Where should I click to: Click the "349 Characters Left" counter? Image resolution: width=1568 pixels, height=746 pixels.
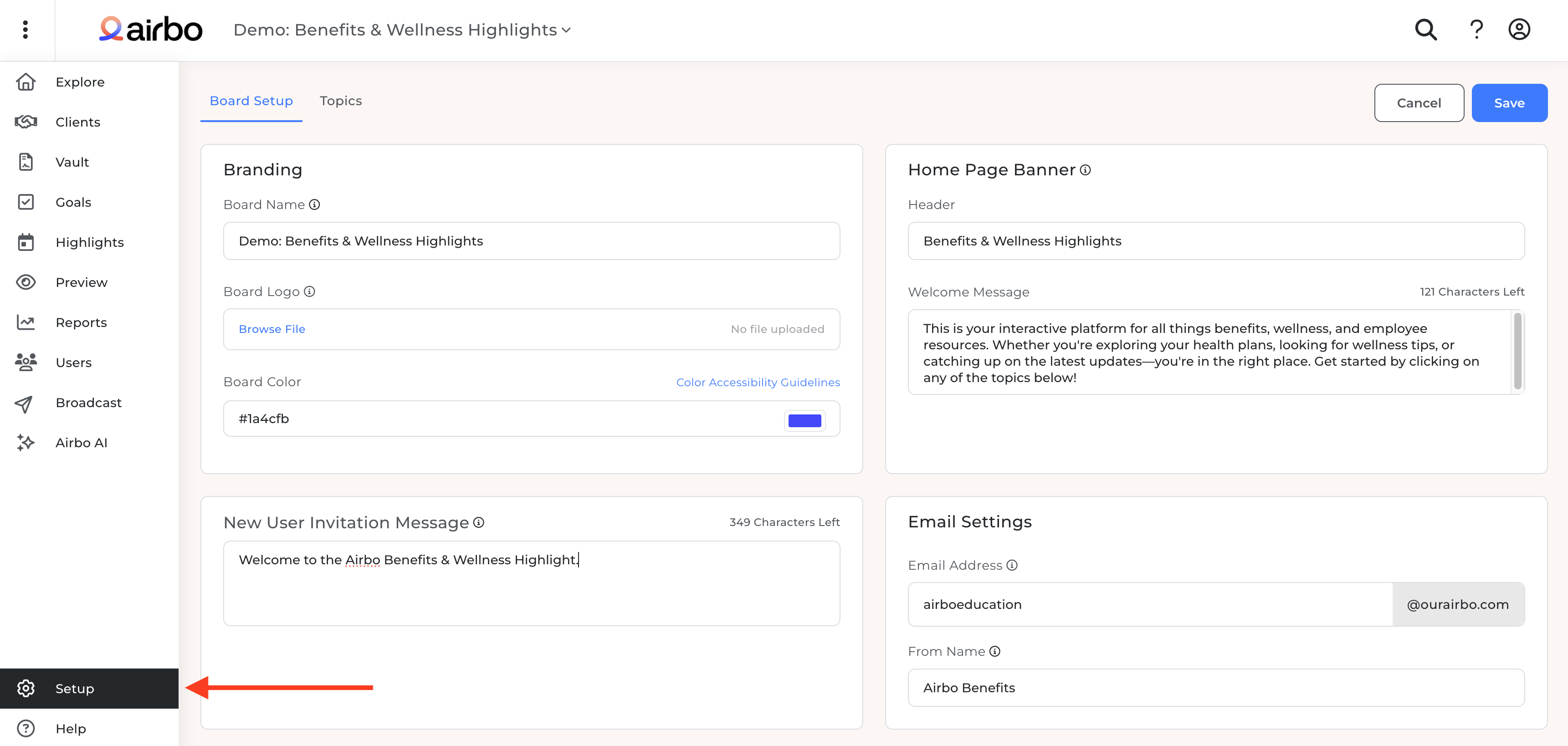tap(784, 522)
